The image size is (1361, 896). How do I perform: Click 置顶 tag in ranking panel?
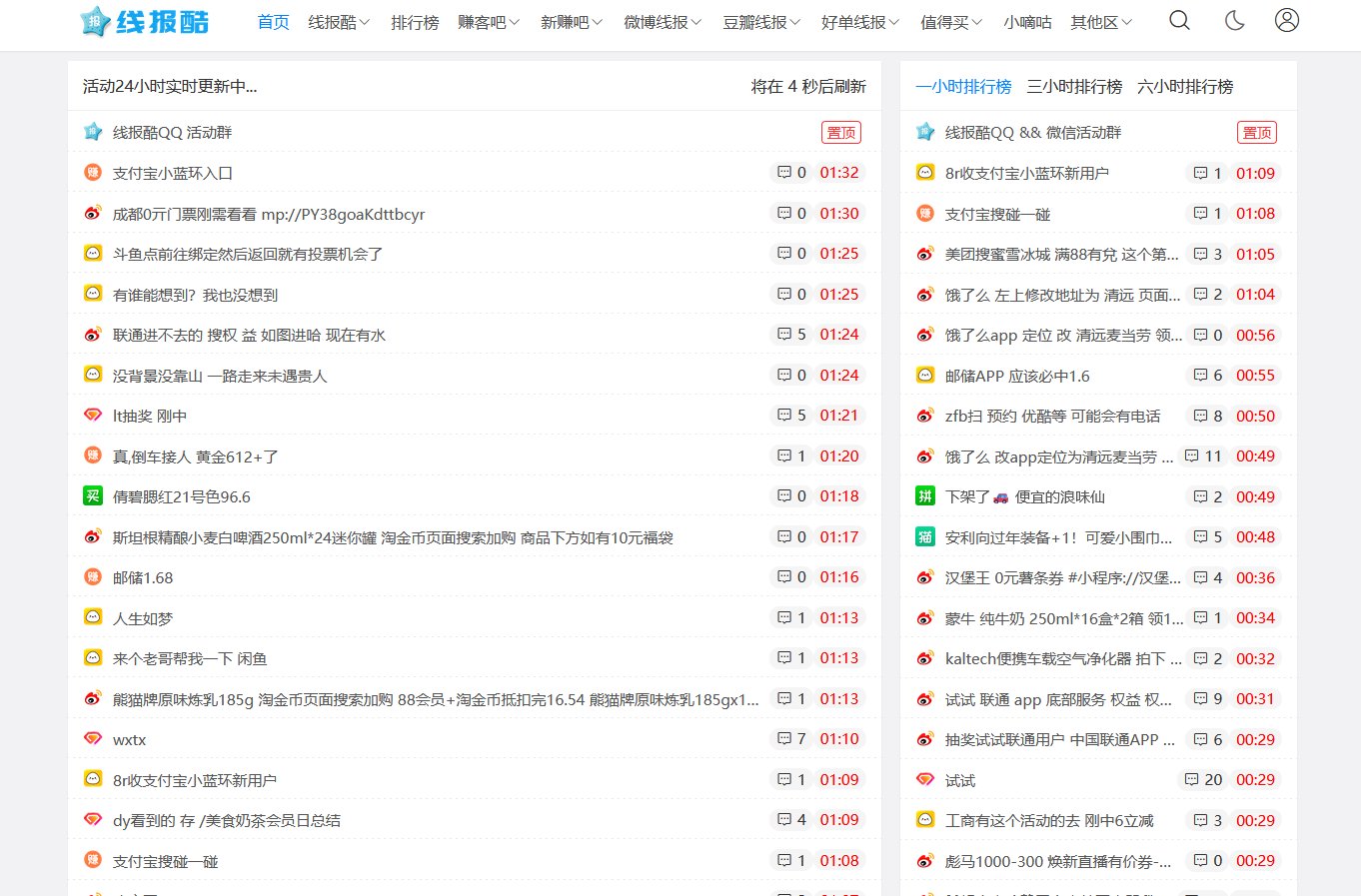tap(1257, 133)
